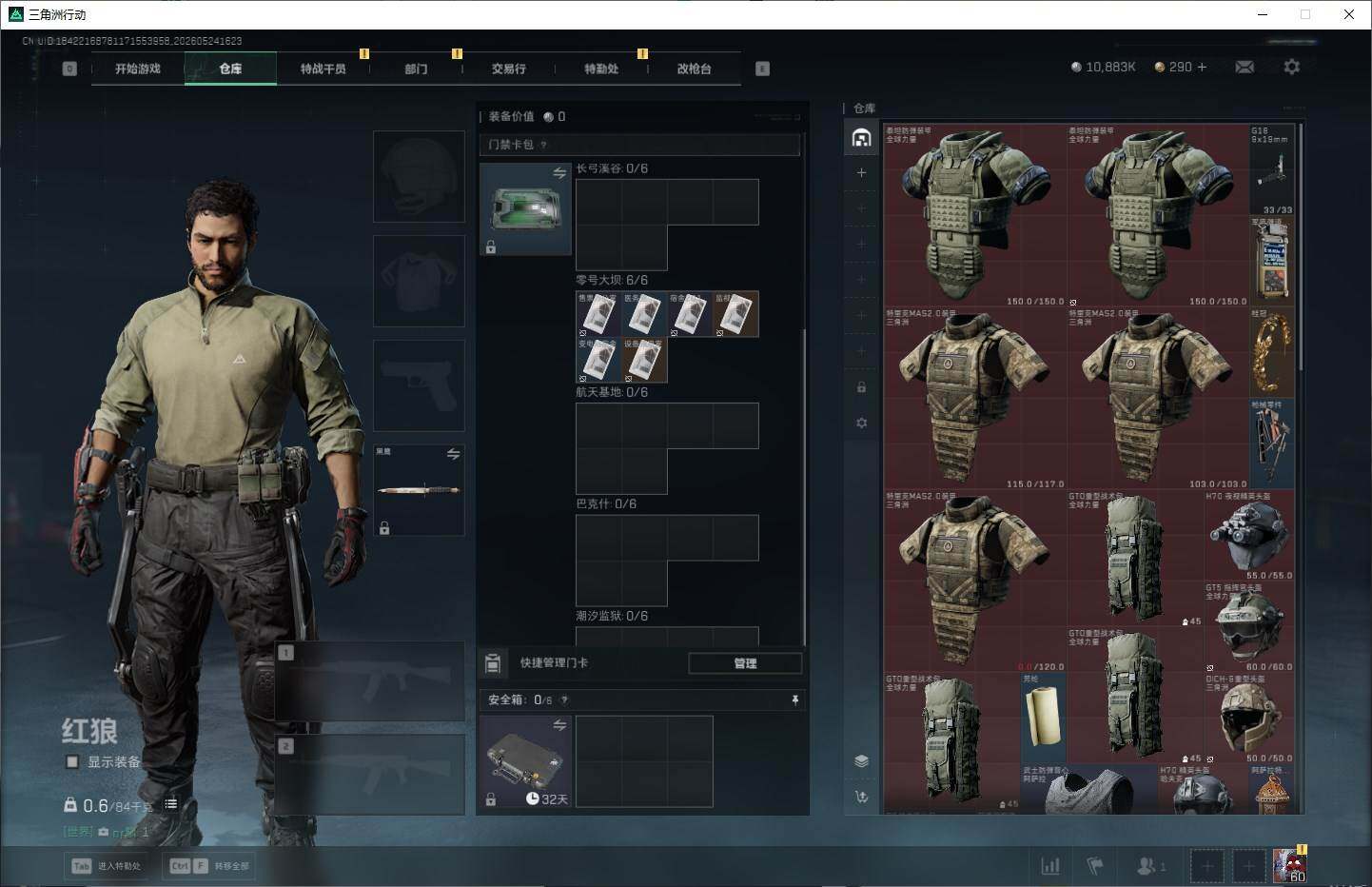Click the help question mark beside 门禁卡包
The height and width of the screenshot is (887, 1372).
click(x=543, y=145)
